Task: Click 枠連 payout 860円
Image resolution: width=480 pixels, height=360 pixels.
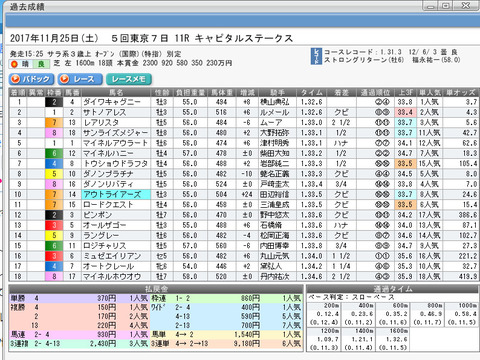Action: tap(250, 298)
